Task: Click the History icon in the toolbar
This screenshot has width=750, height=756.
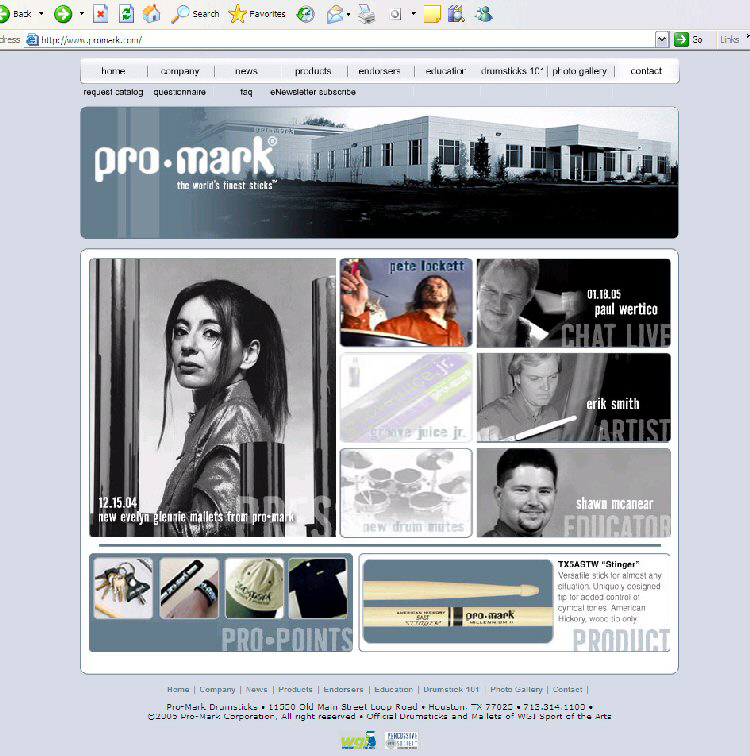Action: pos(305,14)
